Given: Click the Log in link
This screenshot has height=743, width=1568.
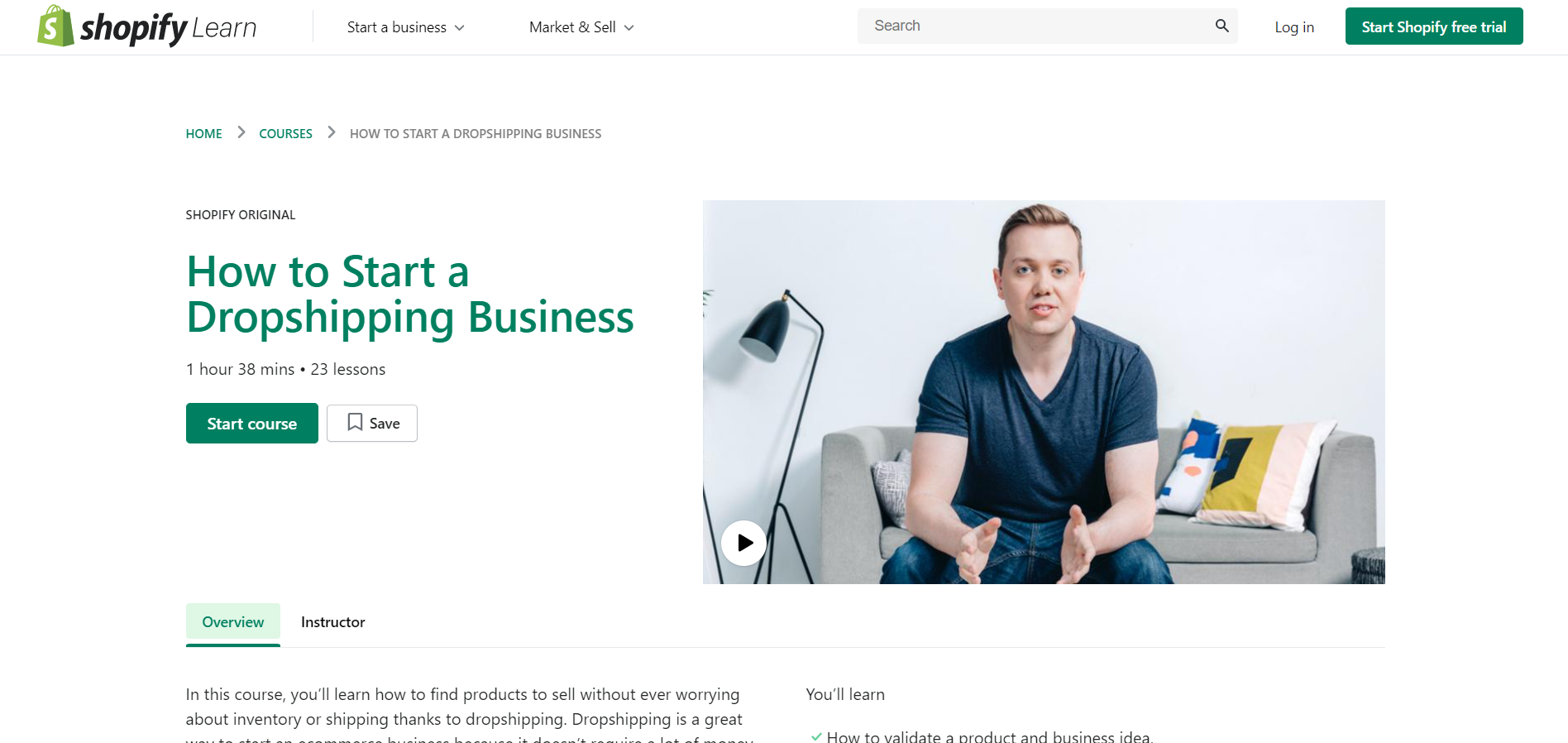Looking at the screenshot, I should click(x=1294, y=27).
